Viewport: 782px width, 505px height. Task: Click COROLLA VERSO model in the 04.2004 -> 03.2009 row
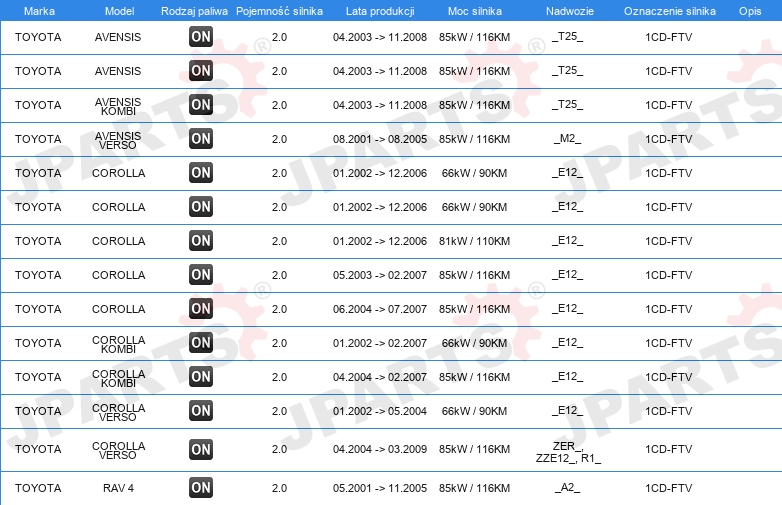tap(118, 450)
